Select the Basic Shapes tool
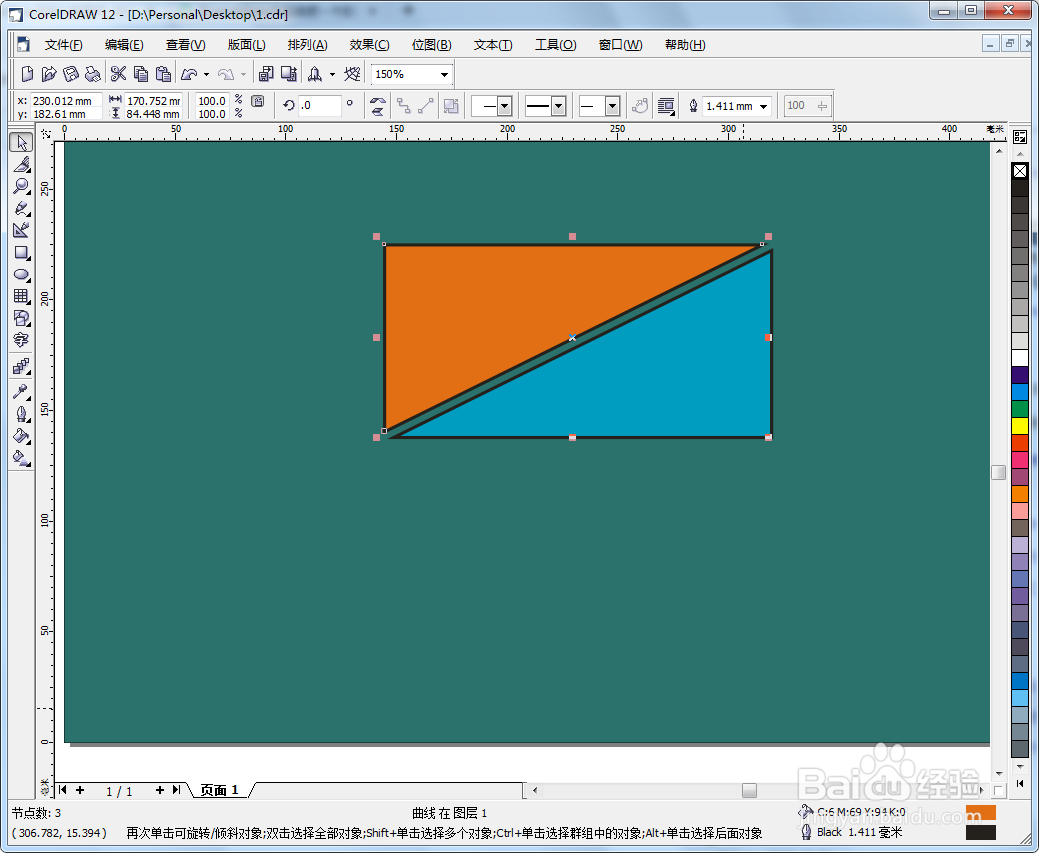Screen dimensions: 1039x853 (x=21, y=318)
